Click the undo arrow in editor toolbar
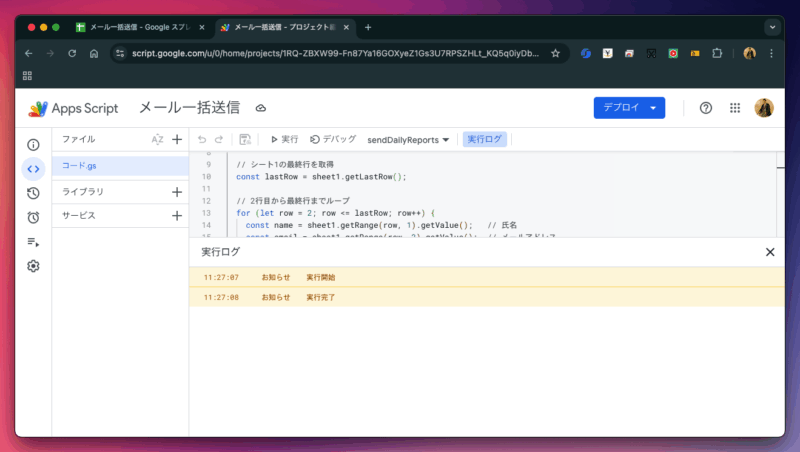Image resolution: width=800 pixels, height=452 pixels. coord(202,140)
